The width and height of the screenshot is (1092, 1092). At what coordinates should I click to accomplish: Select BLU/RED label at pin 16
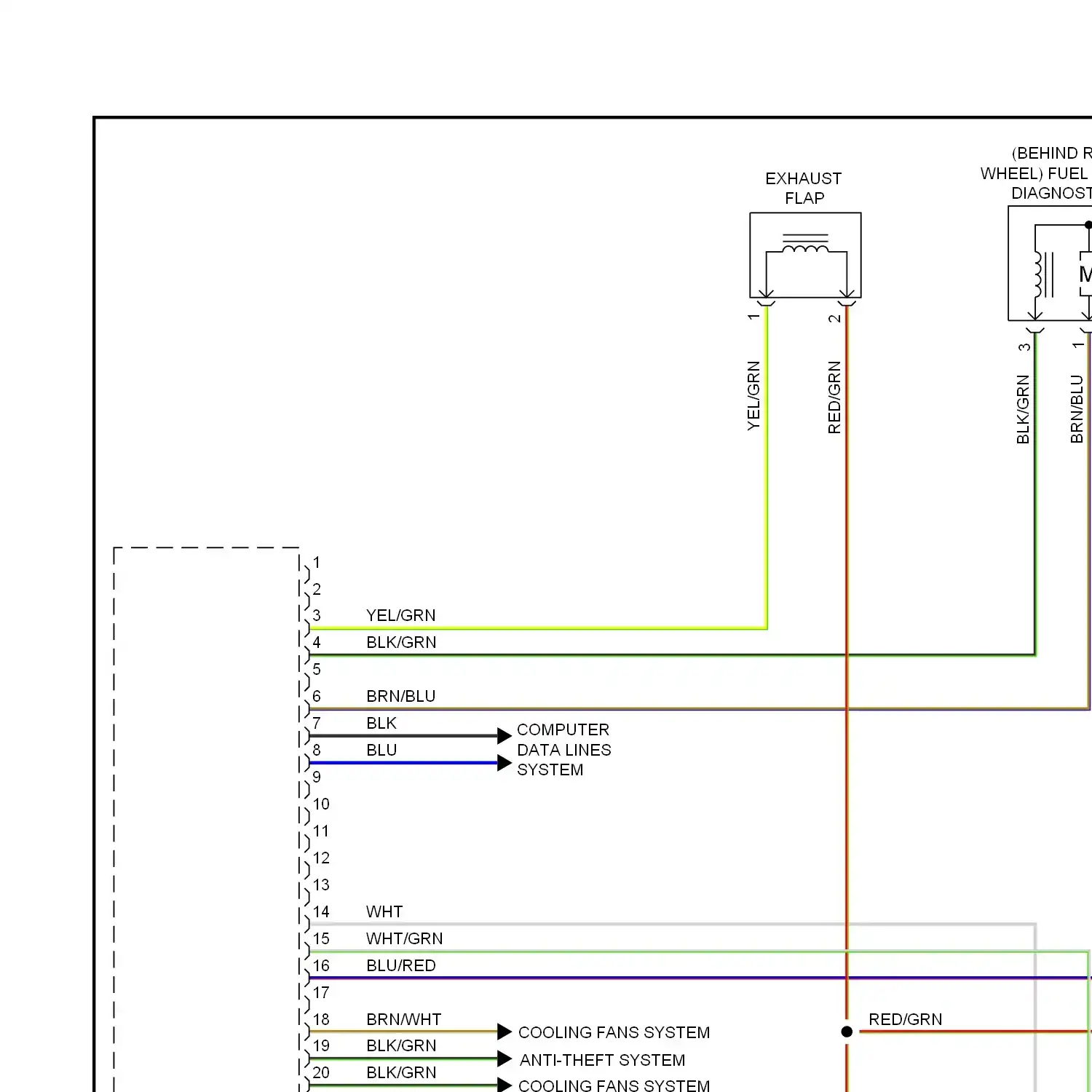pyautogui.click(x=401, y=965)
